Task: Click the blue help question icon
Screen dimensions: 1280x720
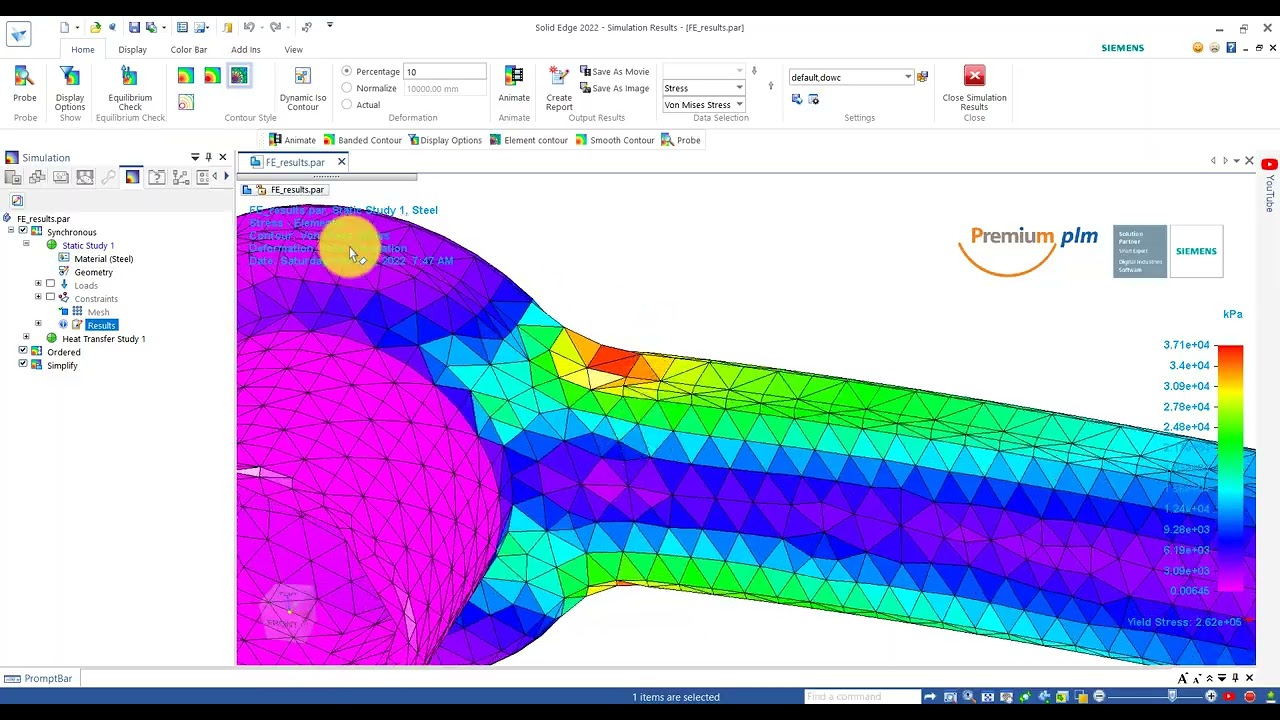Action: [x=1231, y=48]
